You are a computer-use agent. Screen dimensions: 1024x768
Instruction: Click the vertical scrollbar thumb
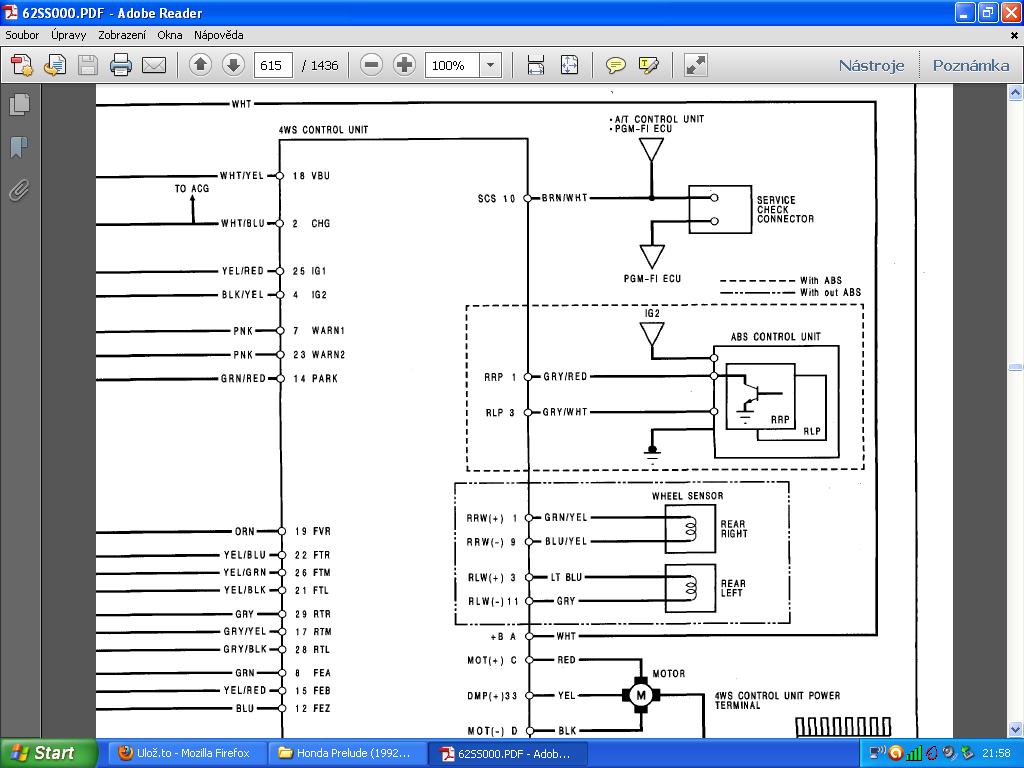point(1015,367)
